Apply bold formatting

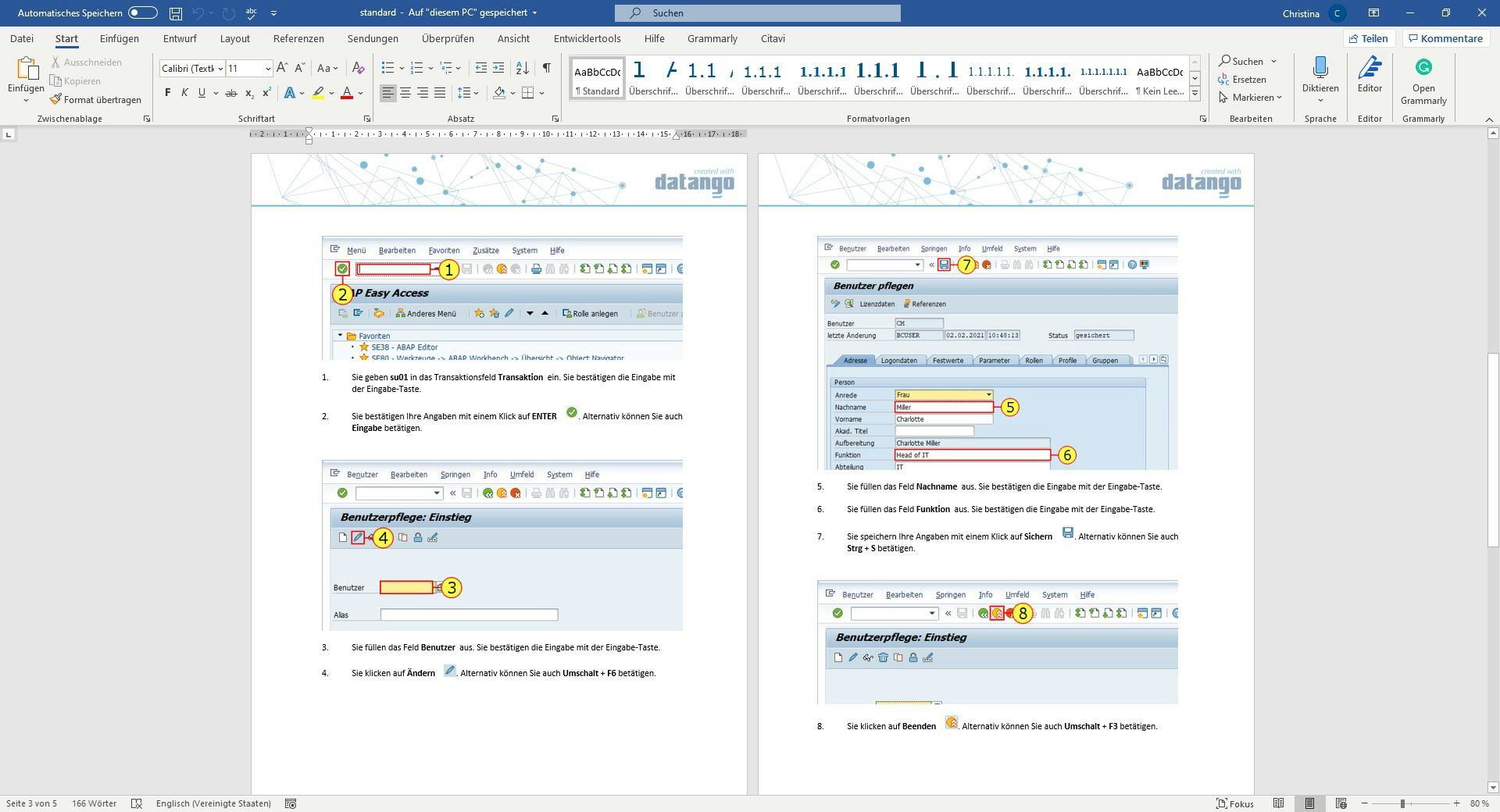pos(166,92)
